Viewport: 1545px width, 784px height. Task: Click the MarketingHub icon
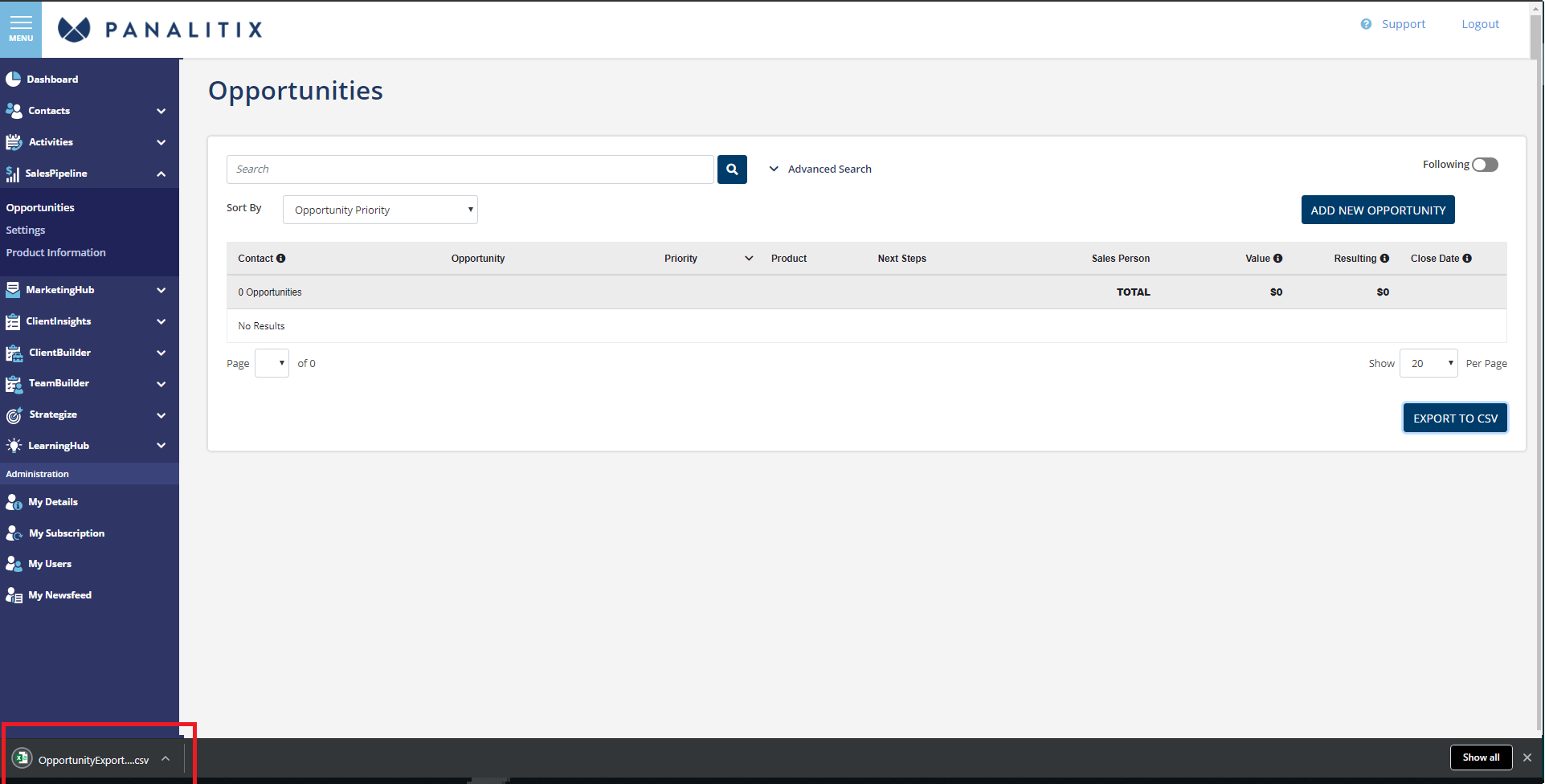13,289
